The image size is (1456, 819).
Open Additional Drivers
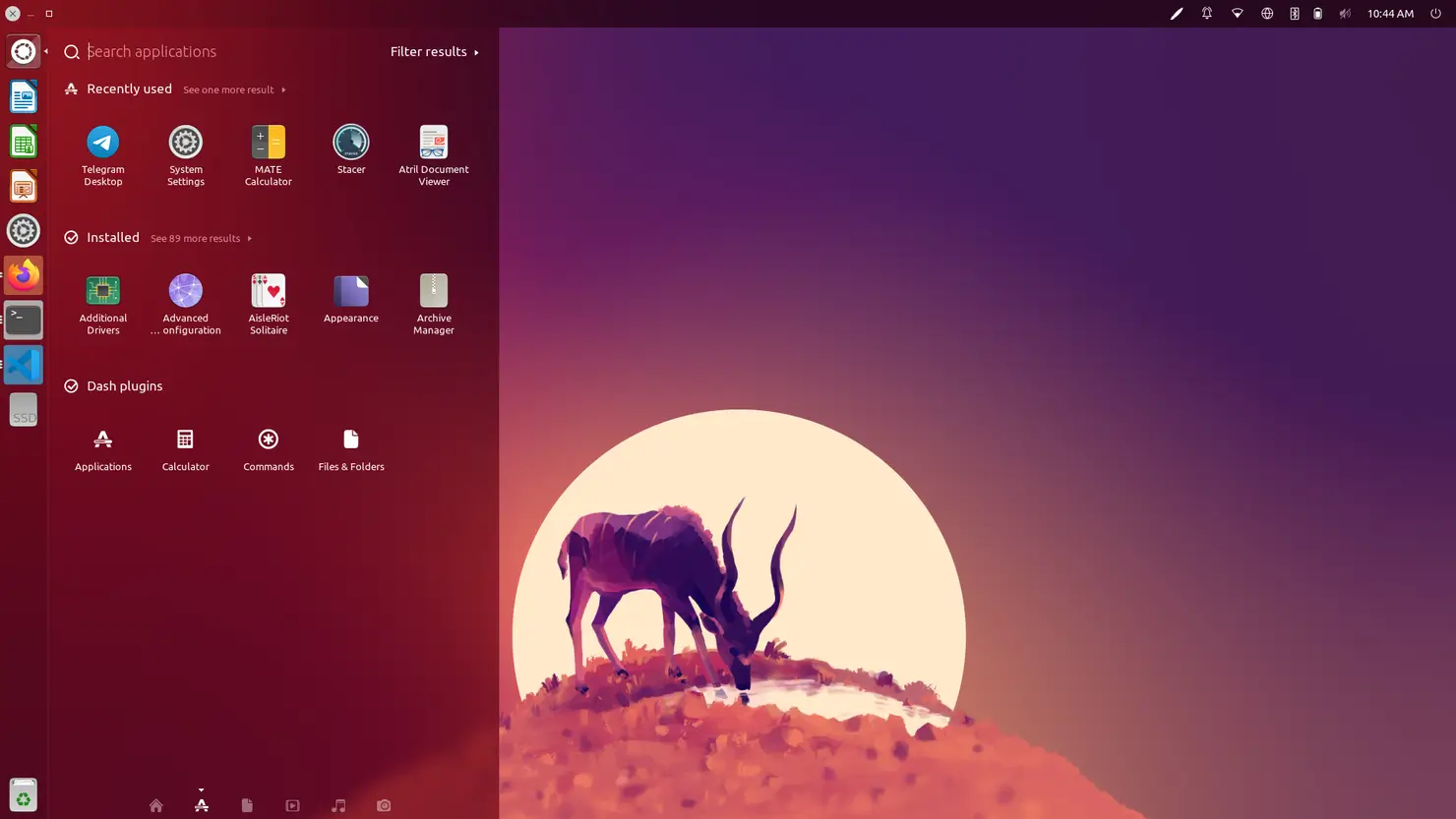pyautogui.click(x=102, y=304)
